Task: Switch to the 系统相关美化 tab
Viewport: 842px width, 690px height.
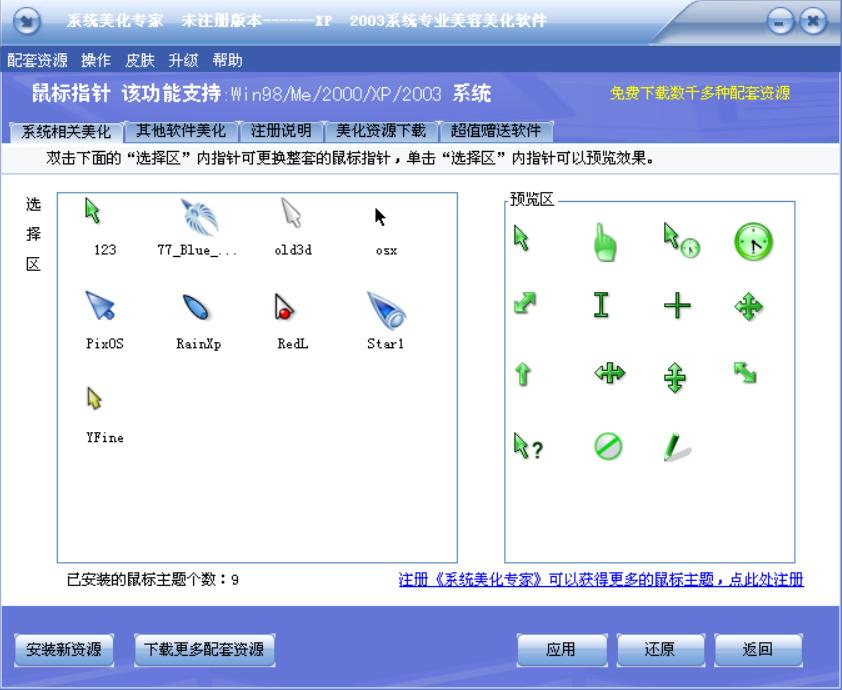Action: coord(67,132)
